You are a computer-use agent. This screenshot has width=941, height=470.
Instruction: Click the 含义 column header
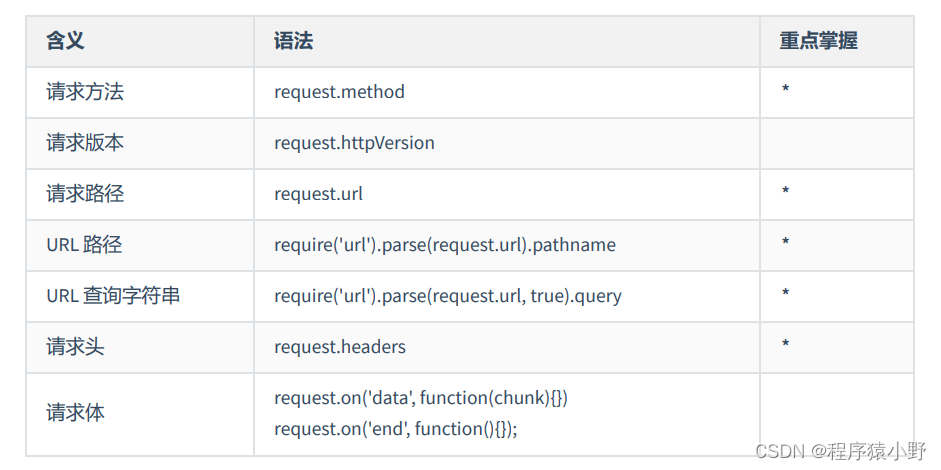[65, 41]
